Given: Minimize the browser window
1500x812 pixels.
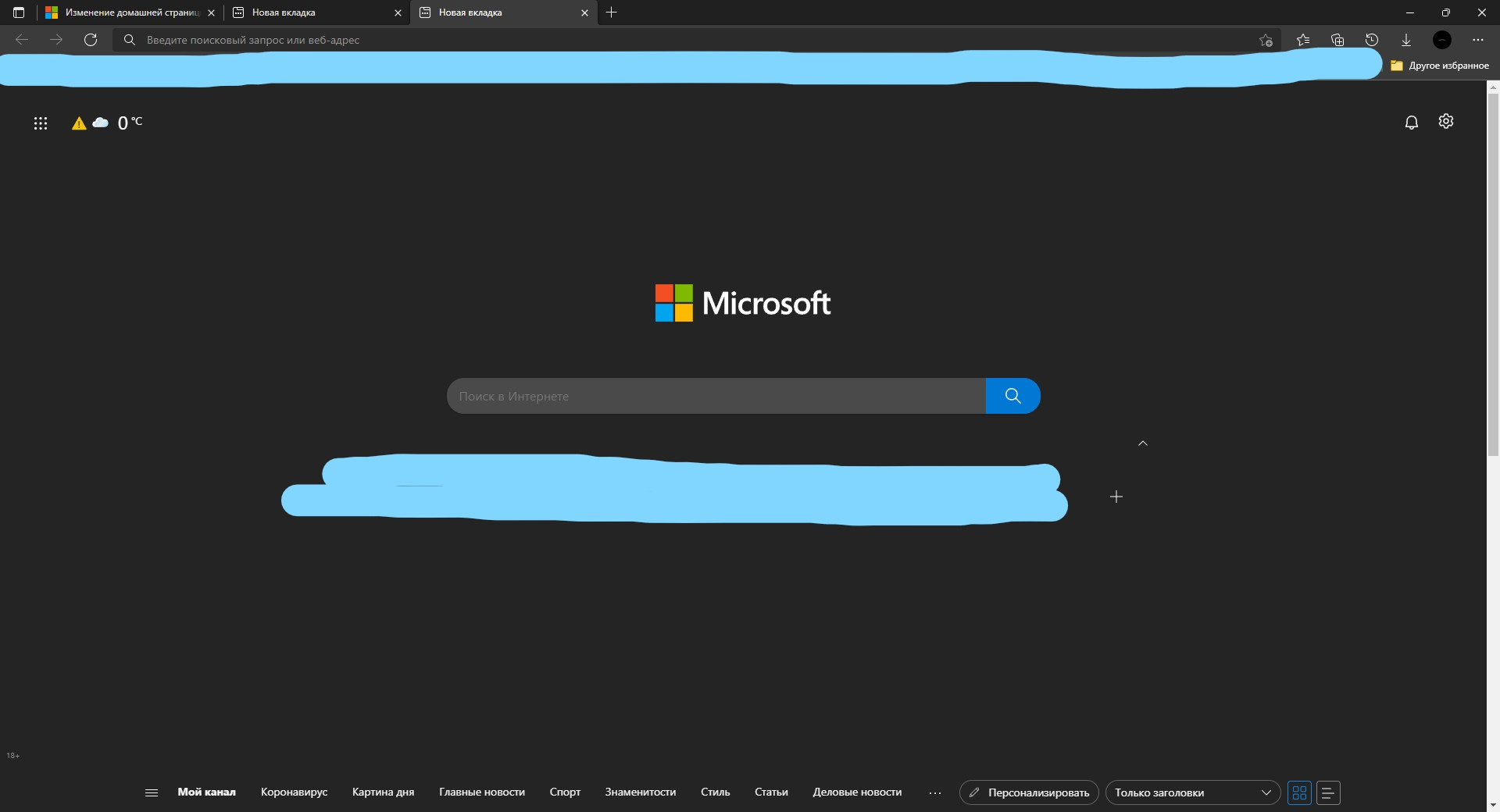Looking at the screenshot, I should tap(1410, 12).
